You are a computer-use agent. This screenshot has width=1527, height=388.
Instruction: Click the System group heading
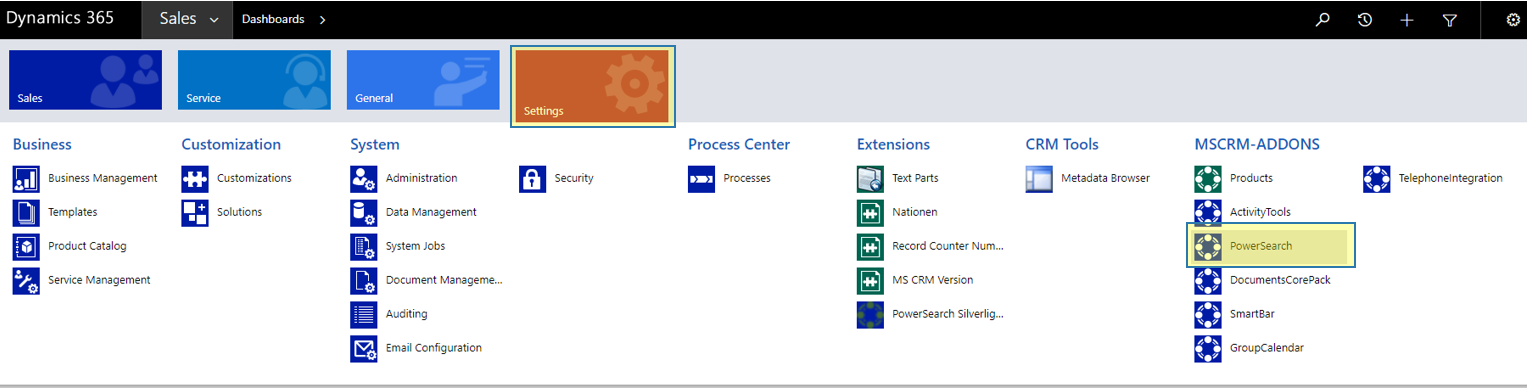(375, 145)
